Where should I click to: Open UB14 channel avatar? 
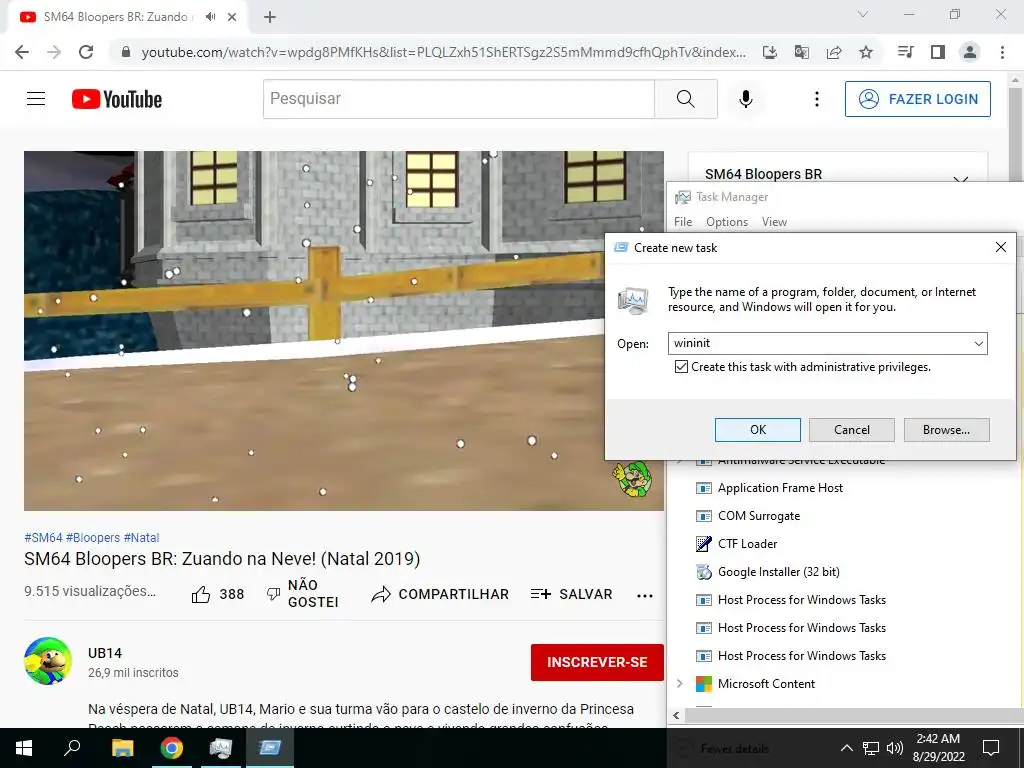(48, 661)
